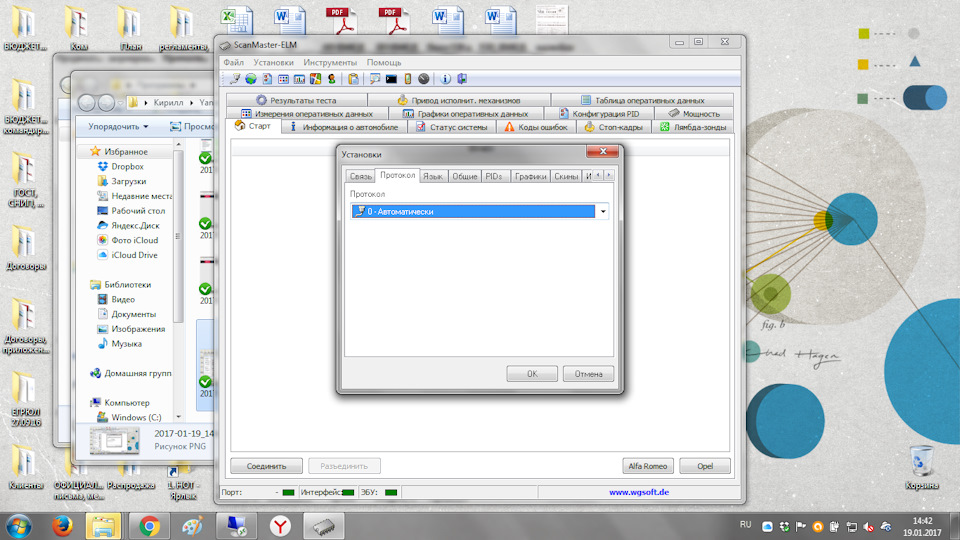Image resolution: width=960 pixels, height=540 pixels.
Task: Open the Упорядочить dropdown in Explorer
Action: coord(118,127)
